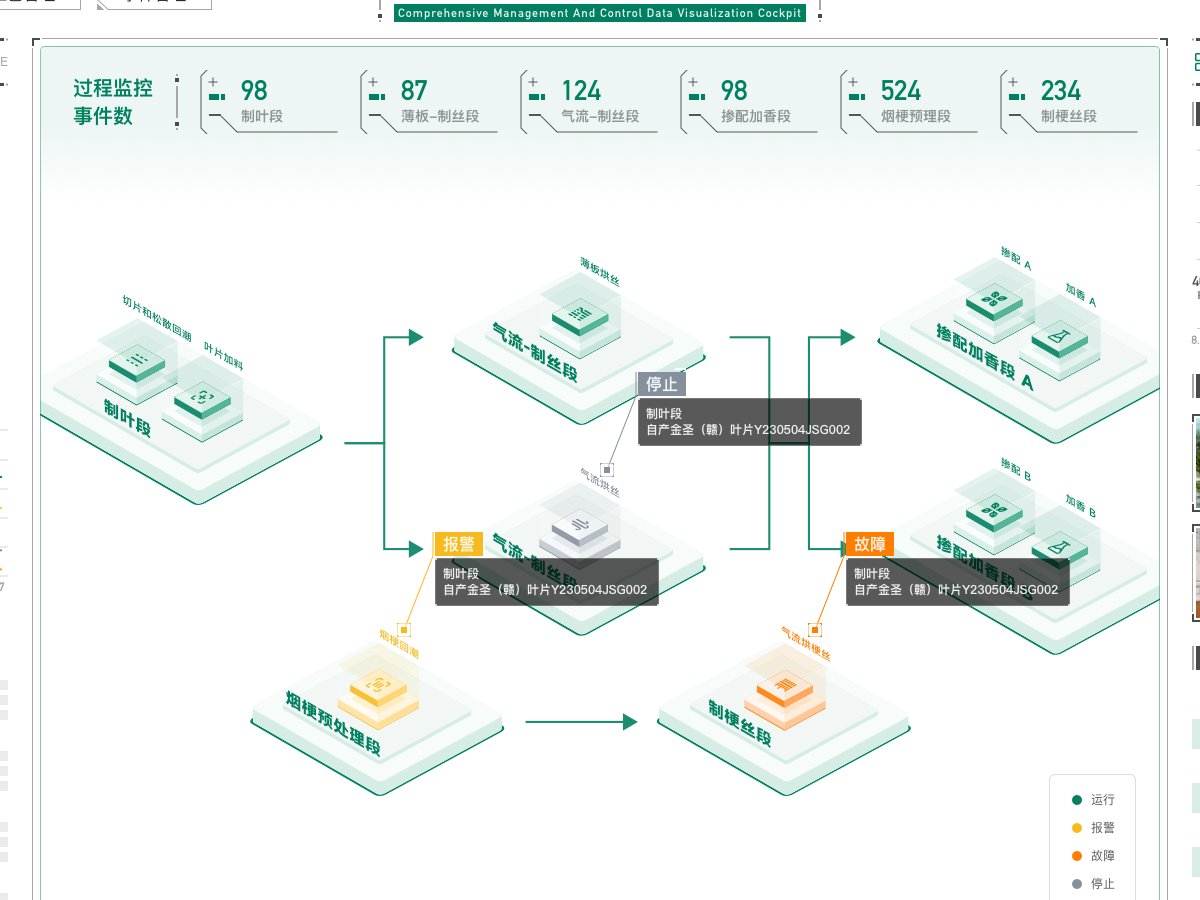Viewport: 1200px width, 900px height.
Task: Click the yellow square marker above 烟梗回潮
Action: pos(404,629)
